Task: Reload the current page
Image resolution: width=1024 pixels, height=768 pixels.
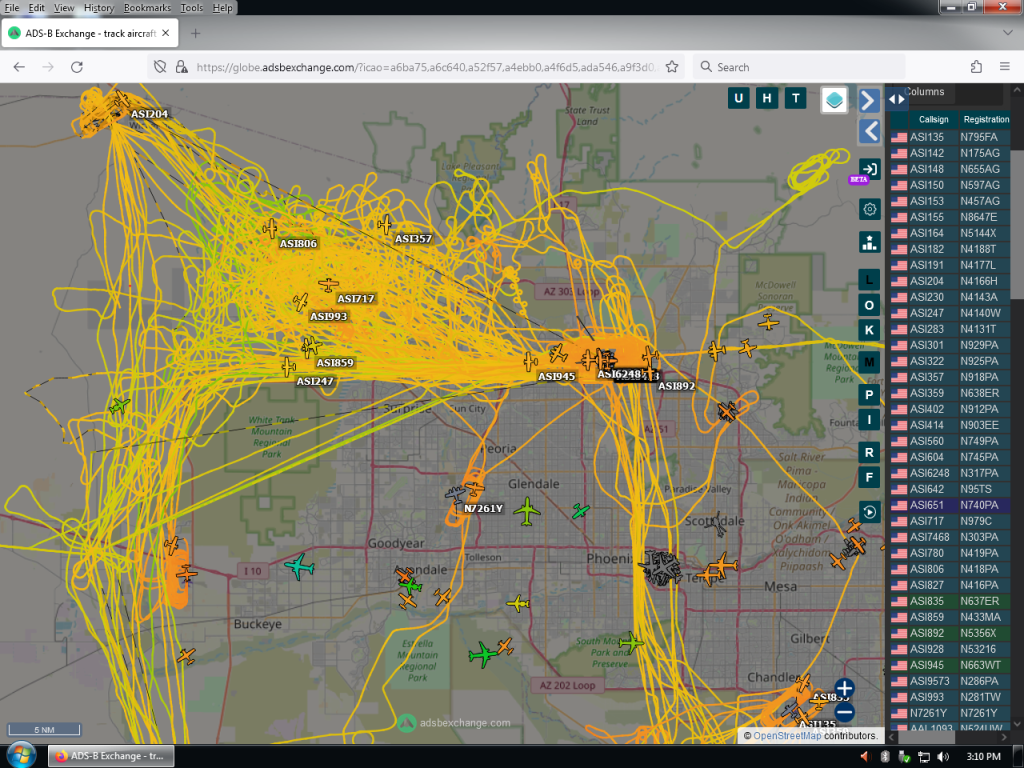Action: [77, 67]
